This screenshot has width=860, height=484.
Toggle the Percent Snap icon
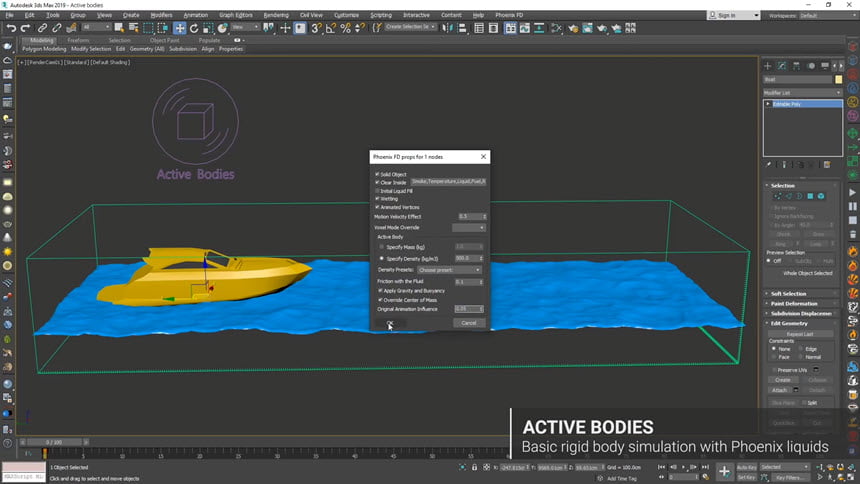tap(346, 28)
